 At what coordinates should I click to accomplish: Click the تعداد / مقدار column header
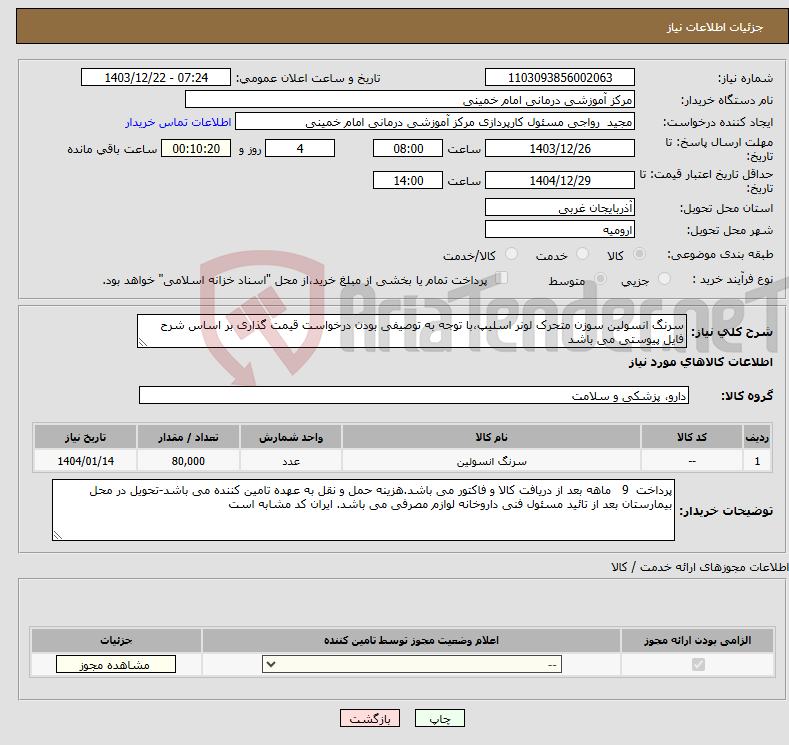pyautogui.click(x=188, y=437)
